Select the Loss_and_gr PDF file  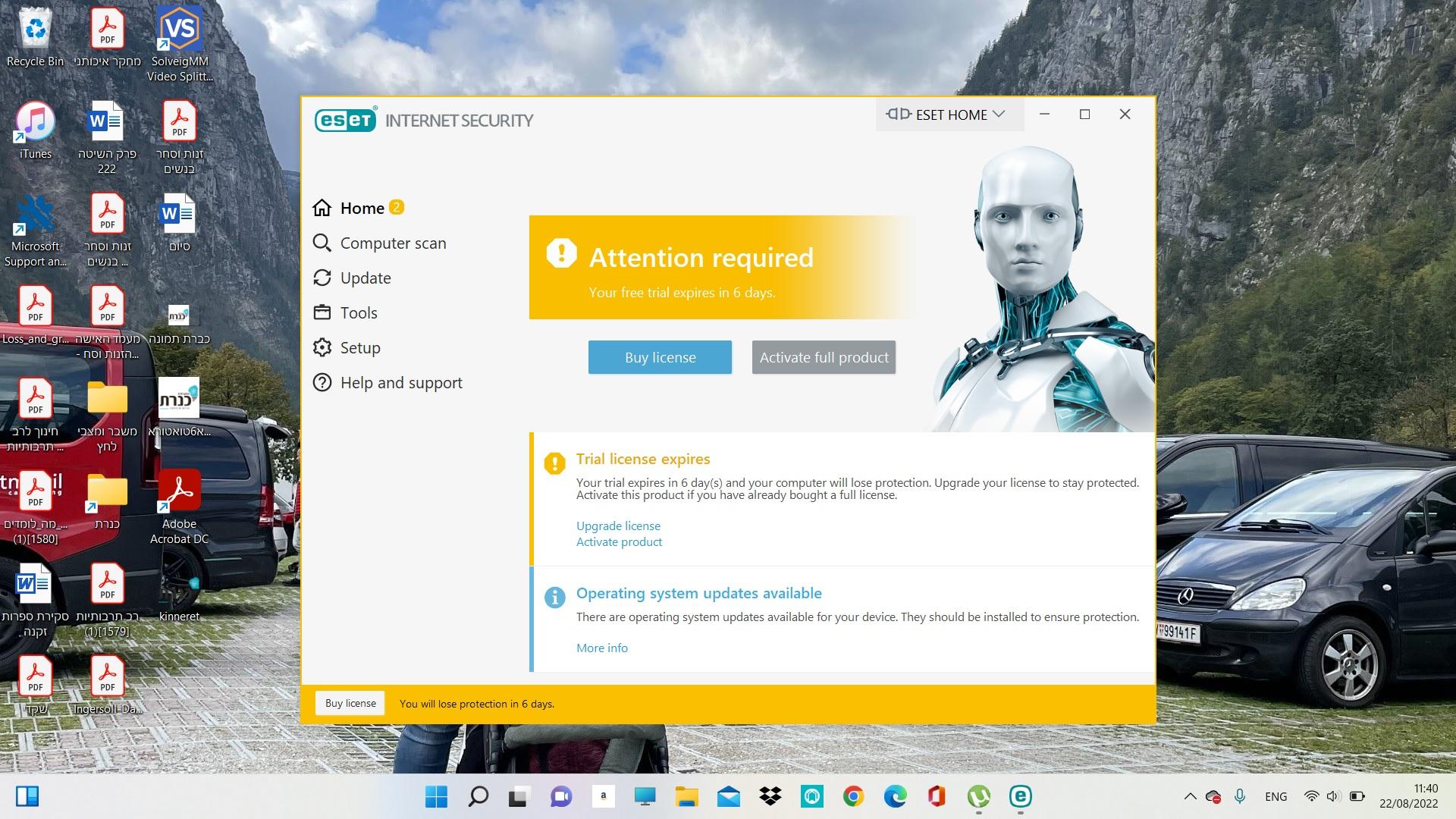tap(35, 315)
